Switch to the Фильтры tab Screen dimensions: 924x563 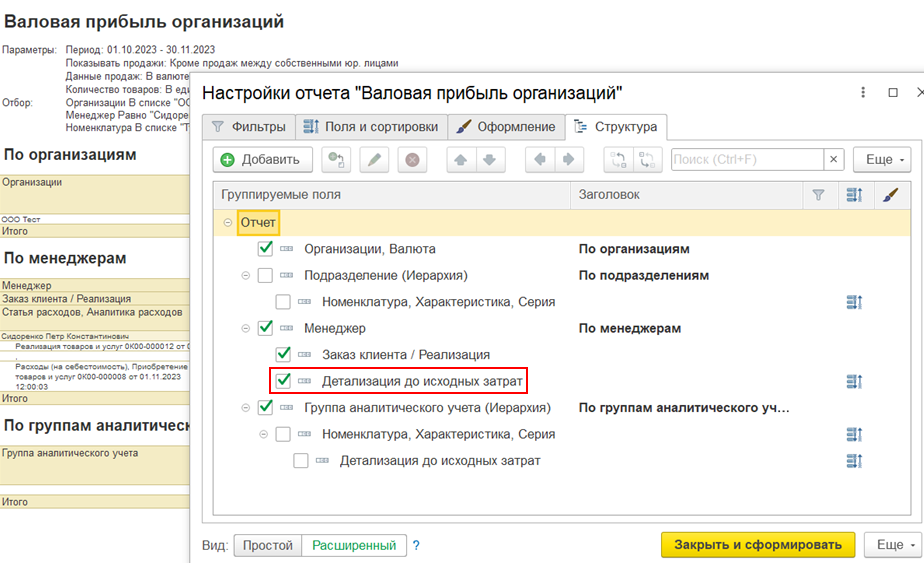pos(249,127)
